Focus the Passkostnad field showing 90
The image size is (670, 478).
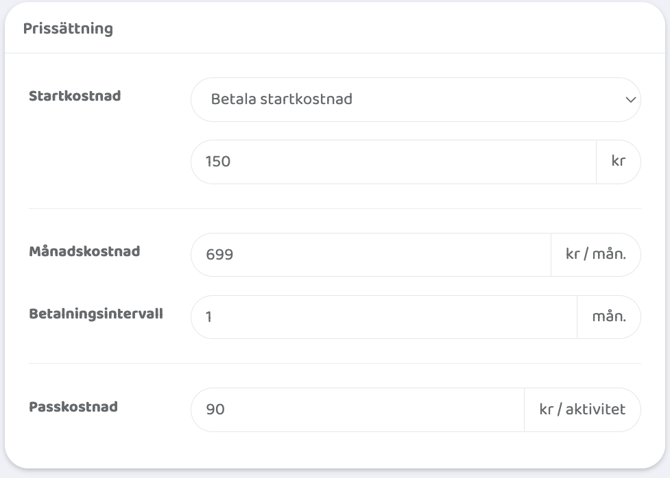coord(357,410)
